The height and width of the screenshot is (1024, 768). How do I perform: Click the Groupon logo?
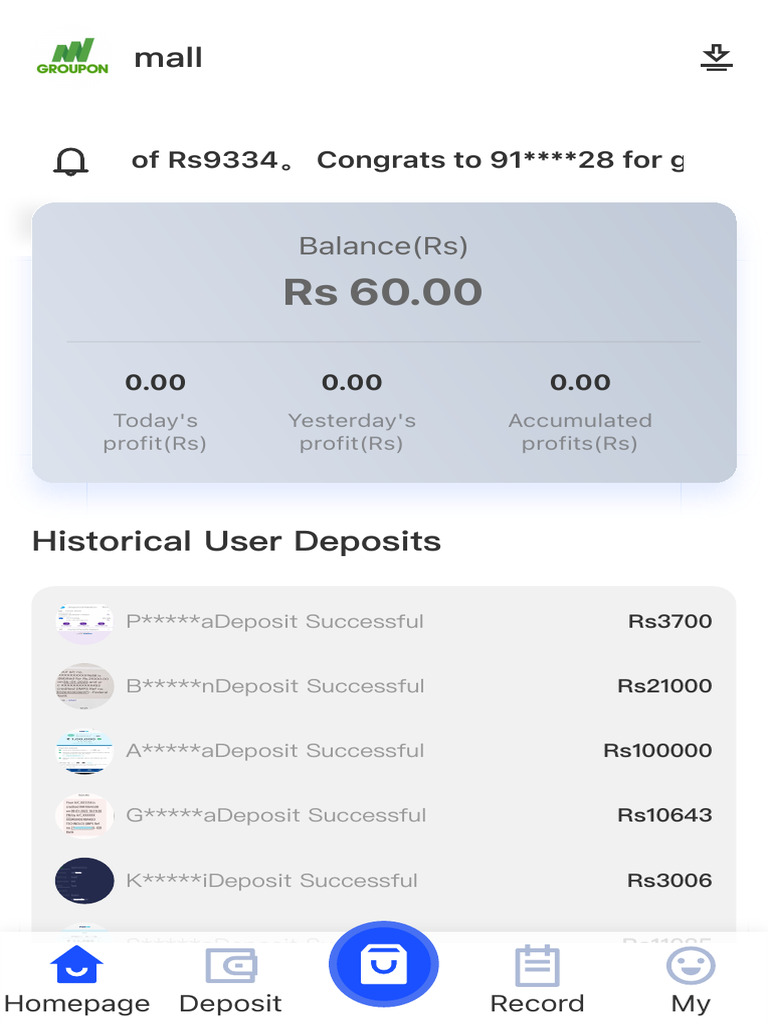[72, 57]
